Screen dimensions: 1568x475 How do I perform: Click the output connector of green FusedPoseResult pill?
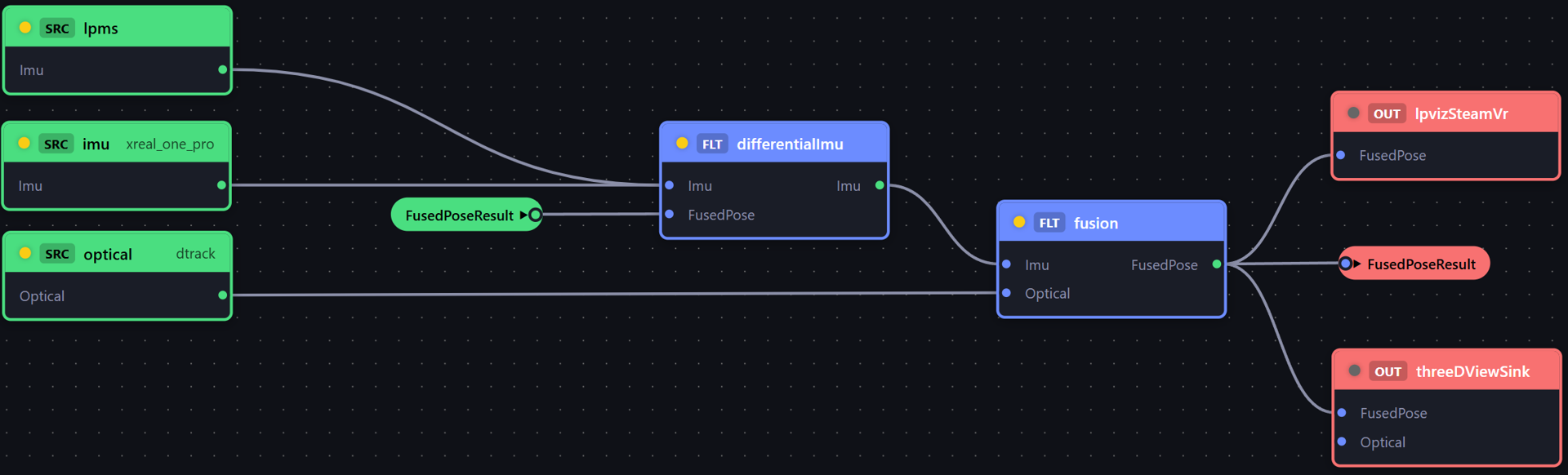(x=534, y=215)
